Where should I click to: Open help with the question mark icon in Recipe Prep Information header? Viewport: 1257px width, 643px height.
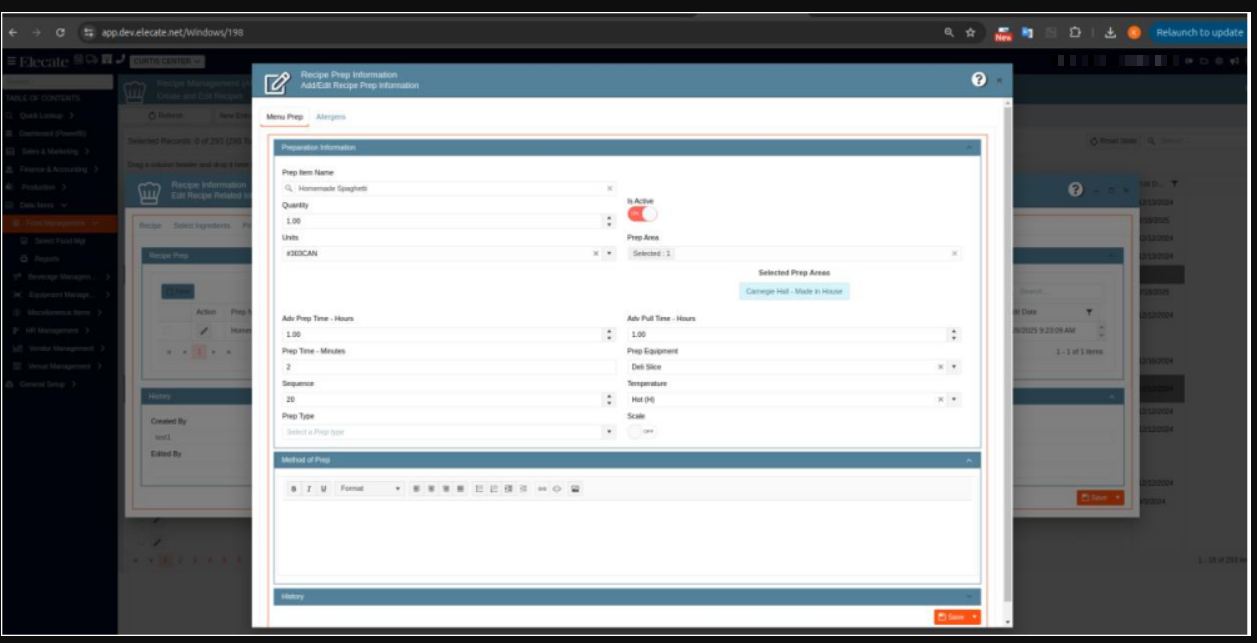tap(979, 80)
